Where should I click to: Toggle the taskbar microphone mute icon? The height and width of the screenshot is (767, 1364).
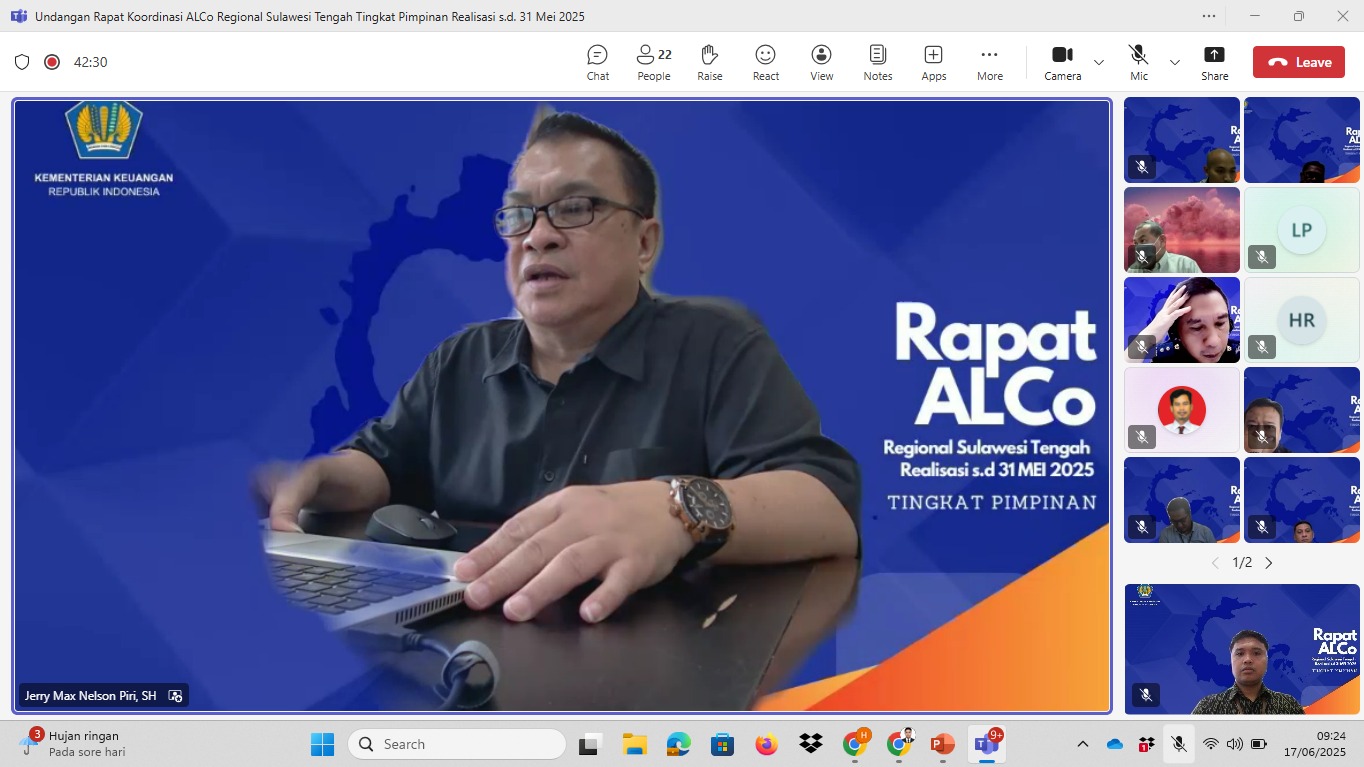pos(1179,744)
